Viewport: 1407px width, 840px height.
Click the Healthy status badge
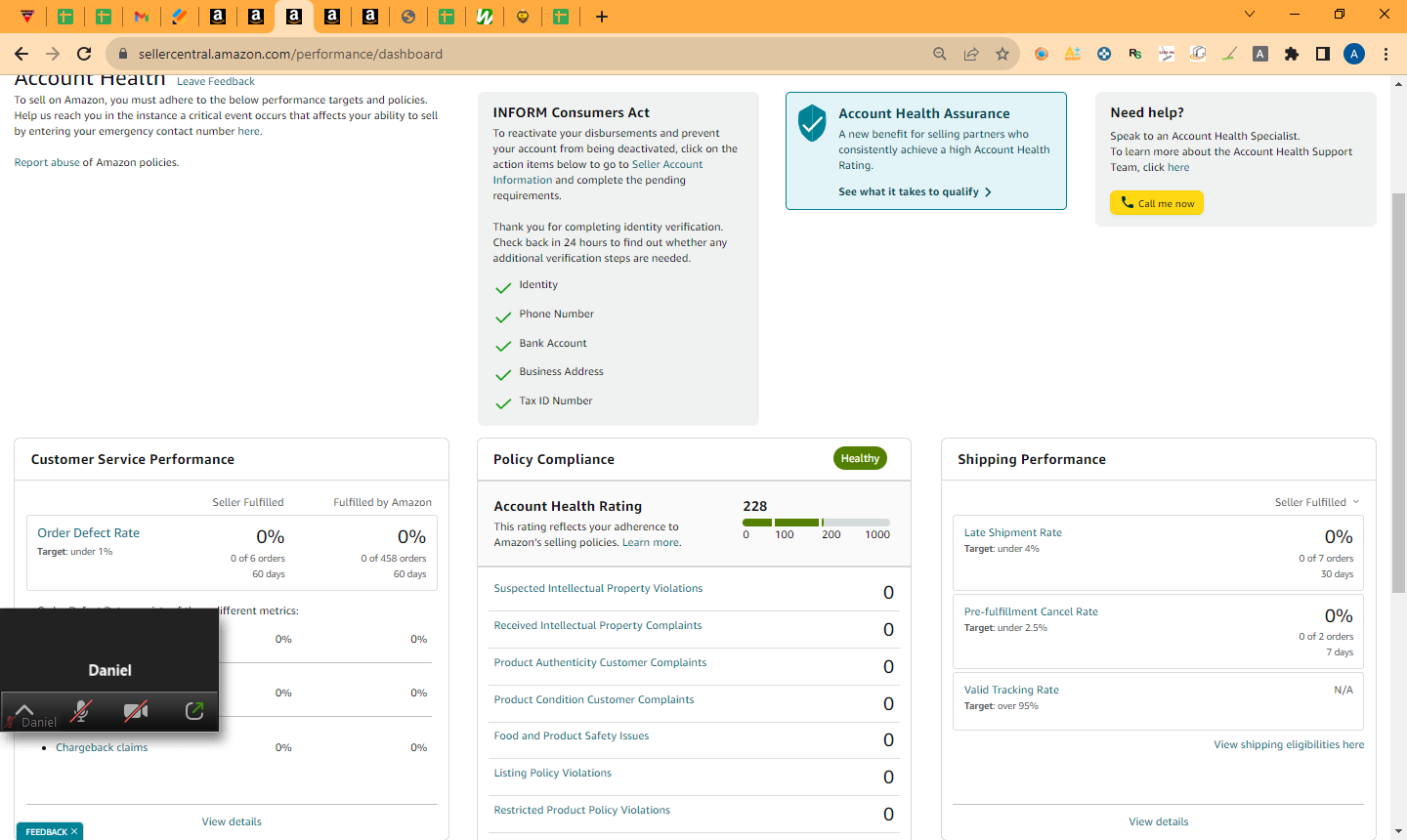click(x=860, y=458)
